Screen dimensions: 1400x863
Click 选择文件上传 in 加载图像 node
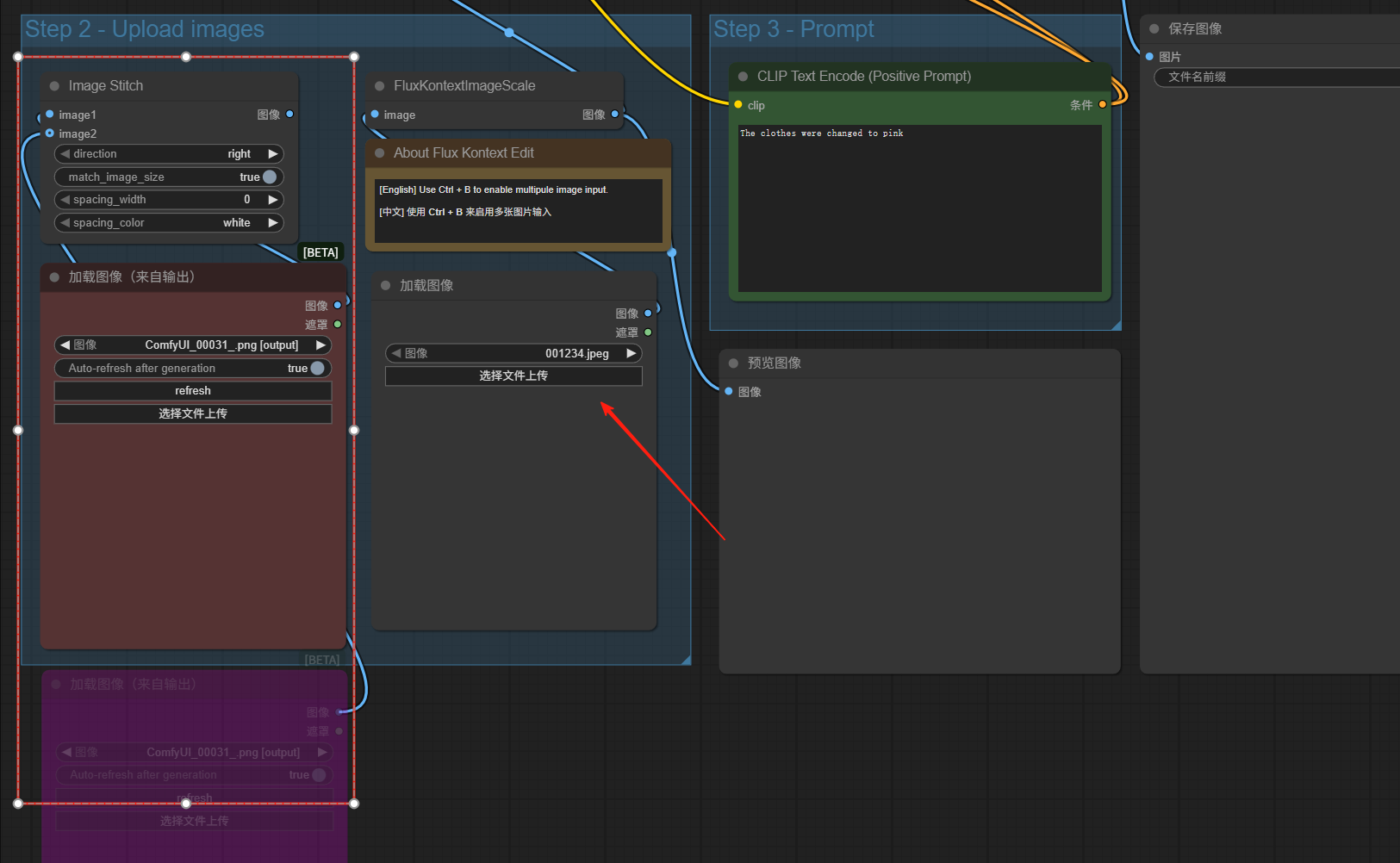coord(513,376)
